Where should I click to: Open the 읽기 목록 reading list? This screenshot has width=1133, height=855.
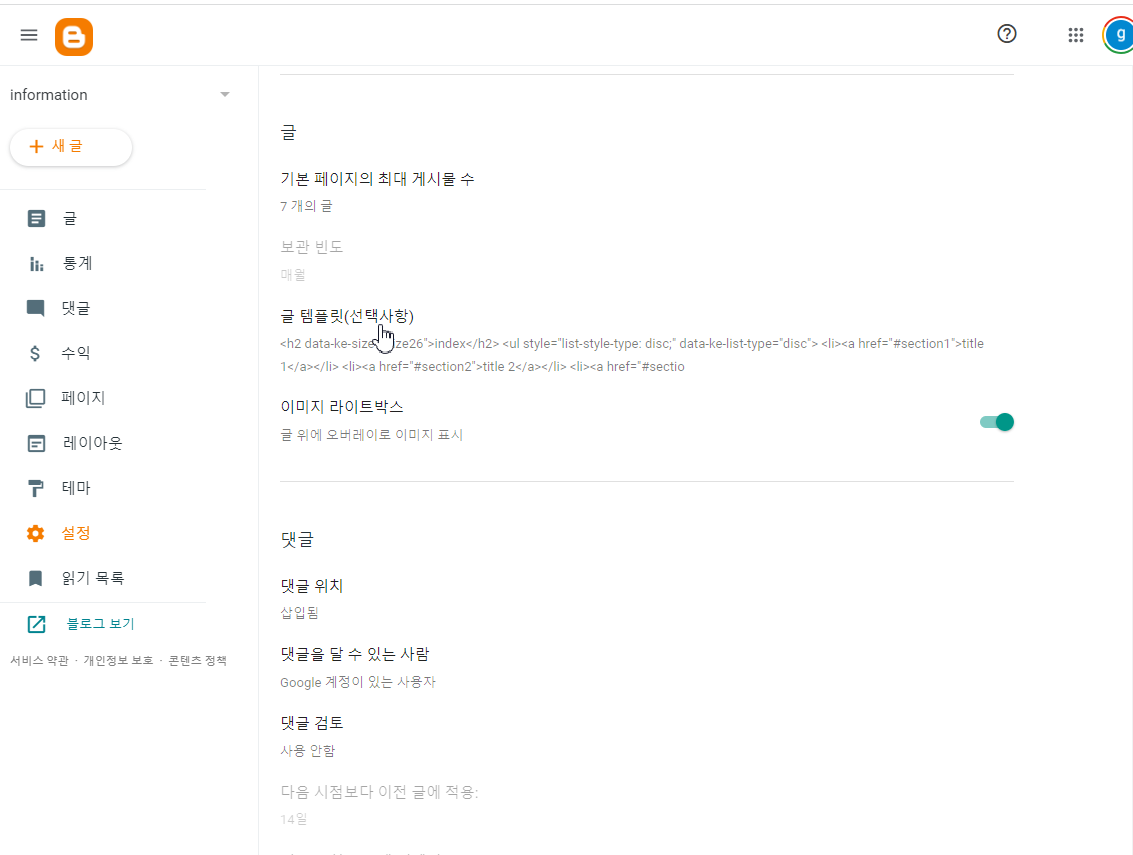pos(36,577)
